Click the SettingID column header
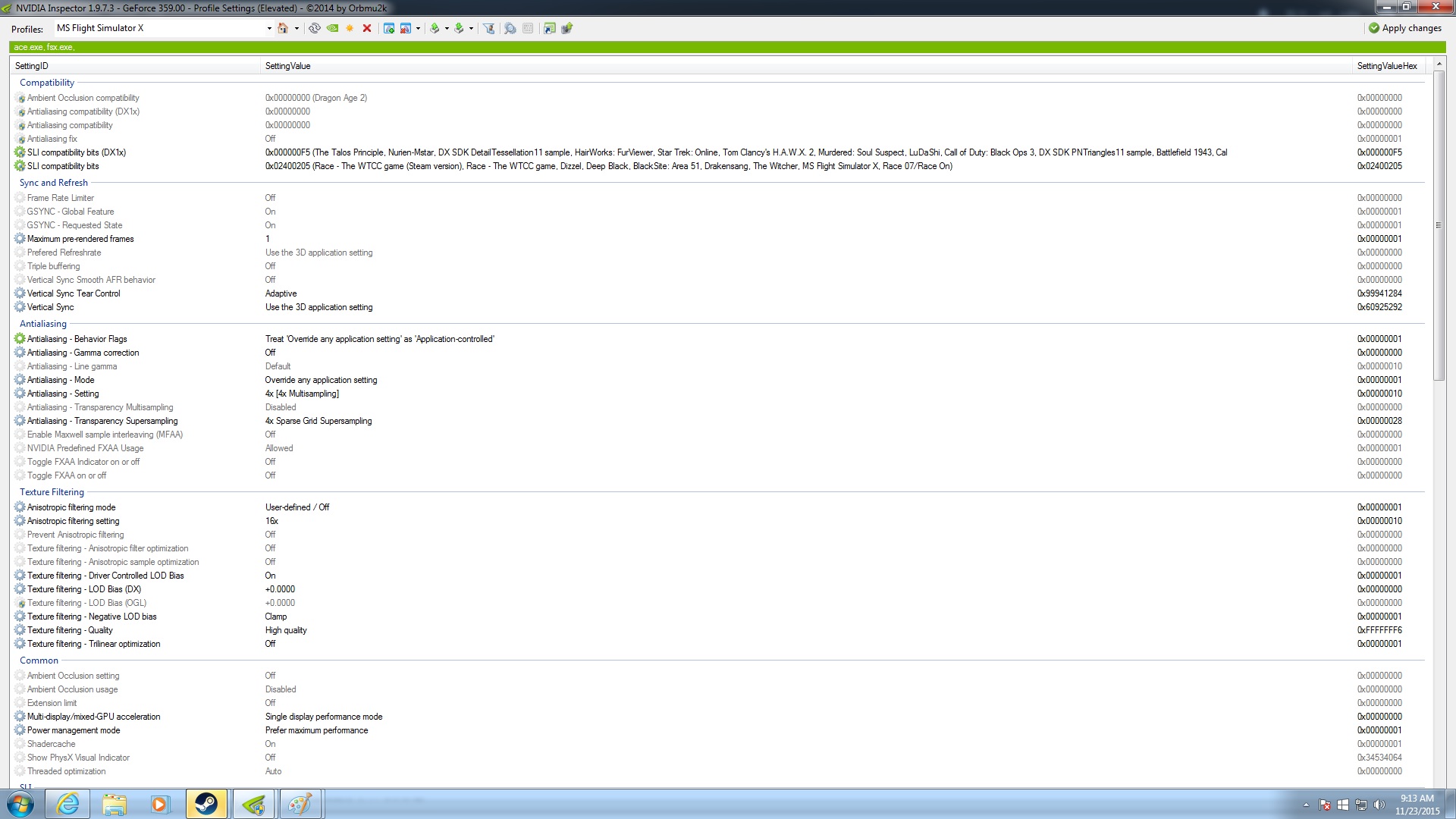The width and height of the screenshot is (1456, 819). click(x=32, y=66)
